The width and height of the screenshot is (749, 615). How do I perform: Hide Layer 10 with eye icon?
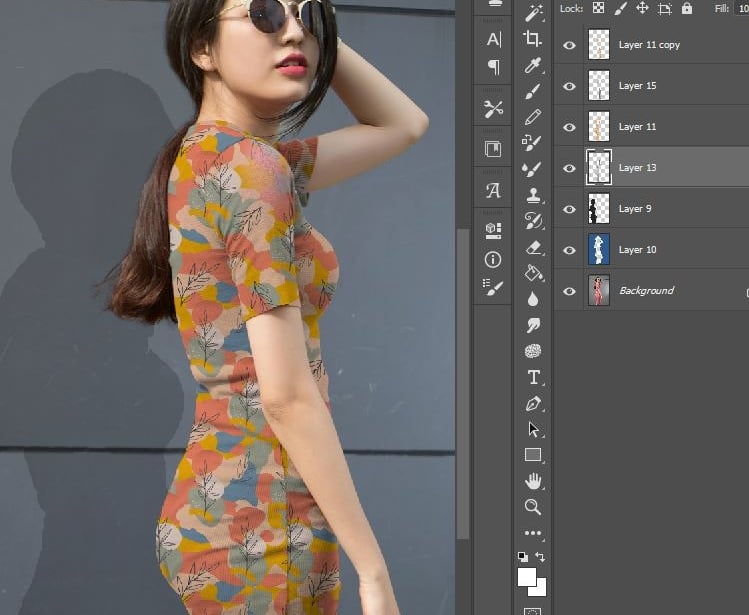click(x=569, y=250)
